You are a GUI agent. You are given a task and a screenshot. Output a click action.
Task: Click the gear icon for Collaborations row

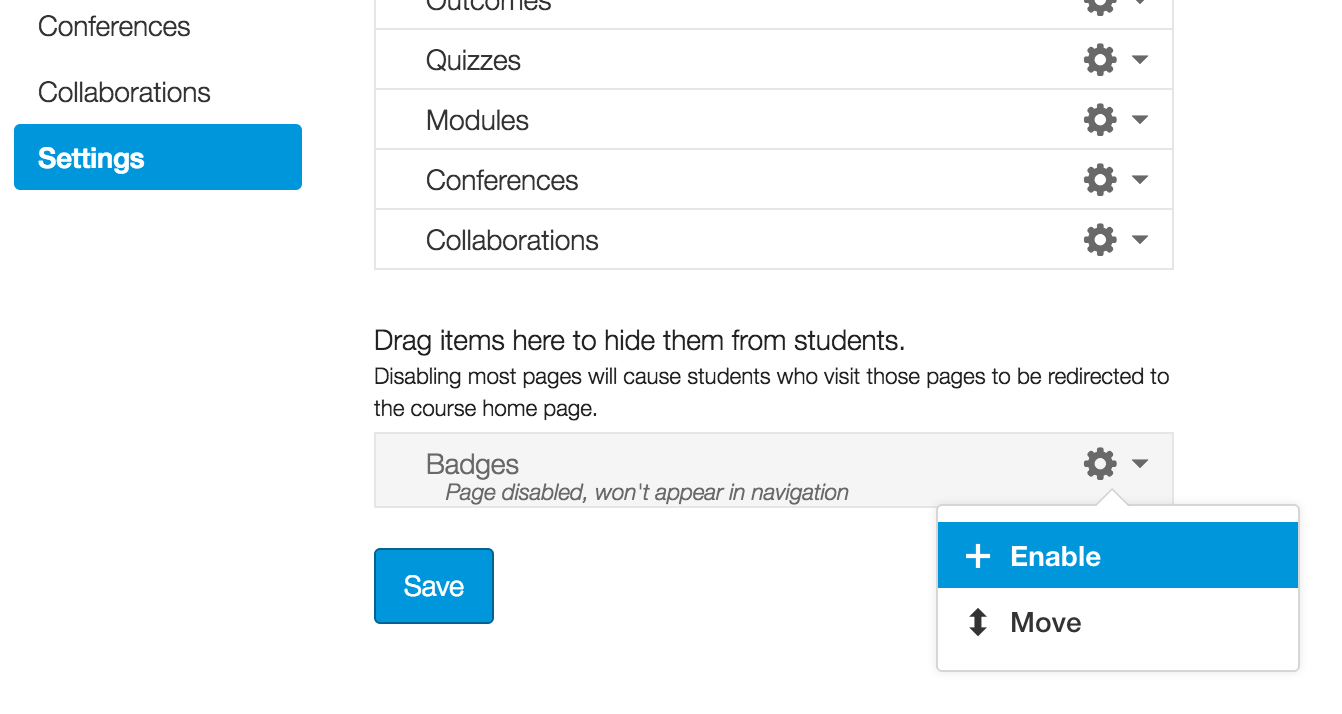[x=1099, y=240]
